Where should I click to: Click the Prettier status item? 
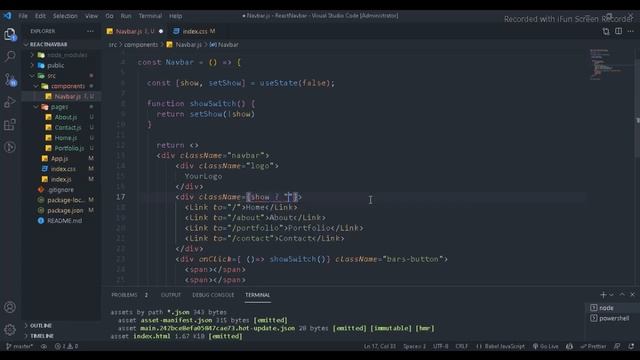[593, 347]
